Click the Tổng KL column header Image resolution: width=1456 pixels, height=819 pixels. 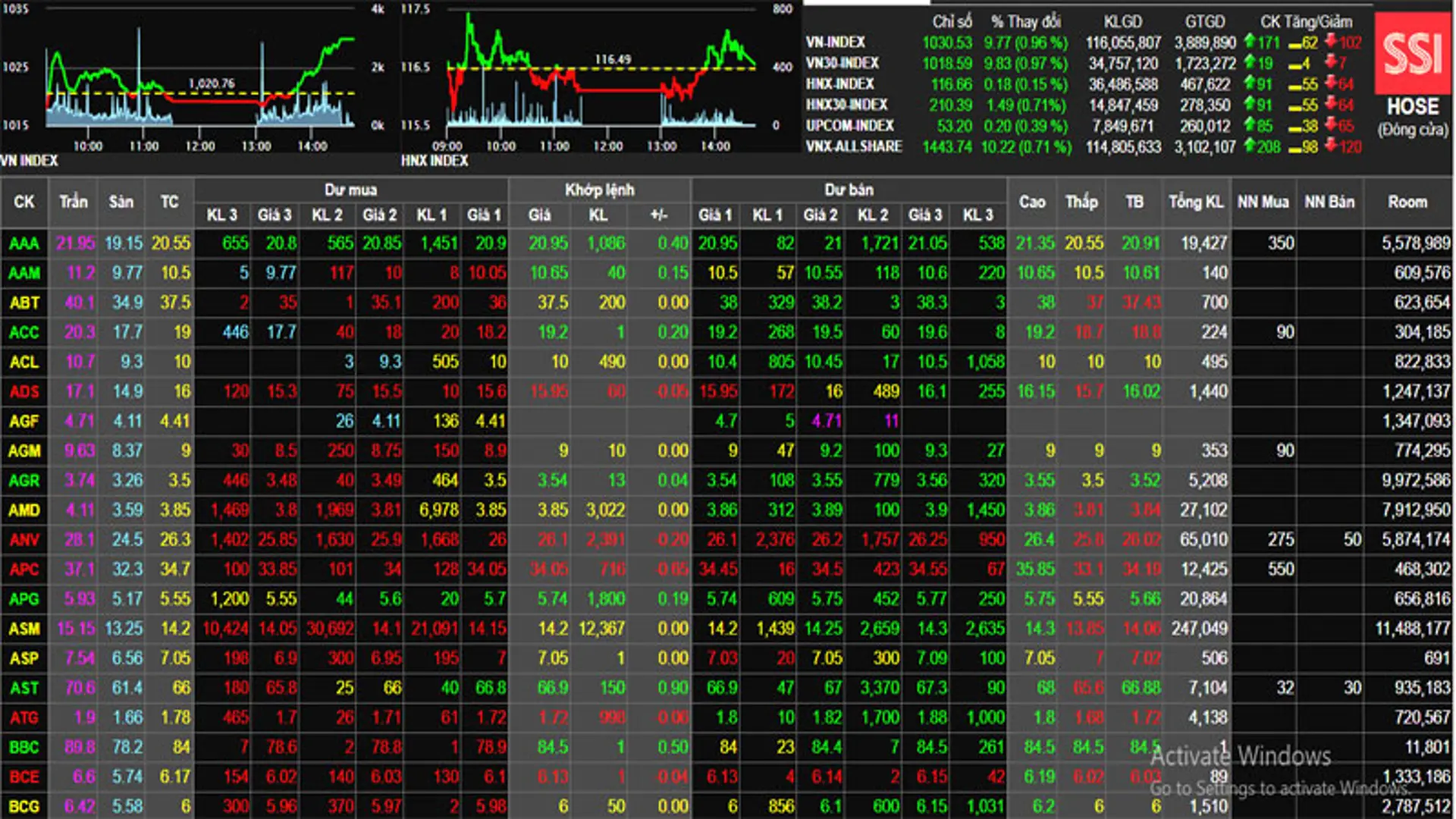coord(1196,202)
